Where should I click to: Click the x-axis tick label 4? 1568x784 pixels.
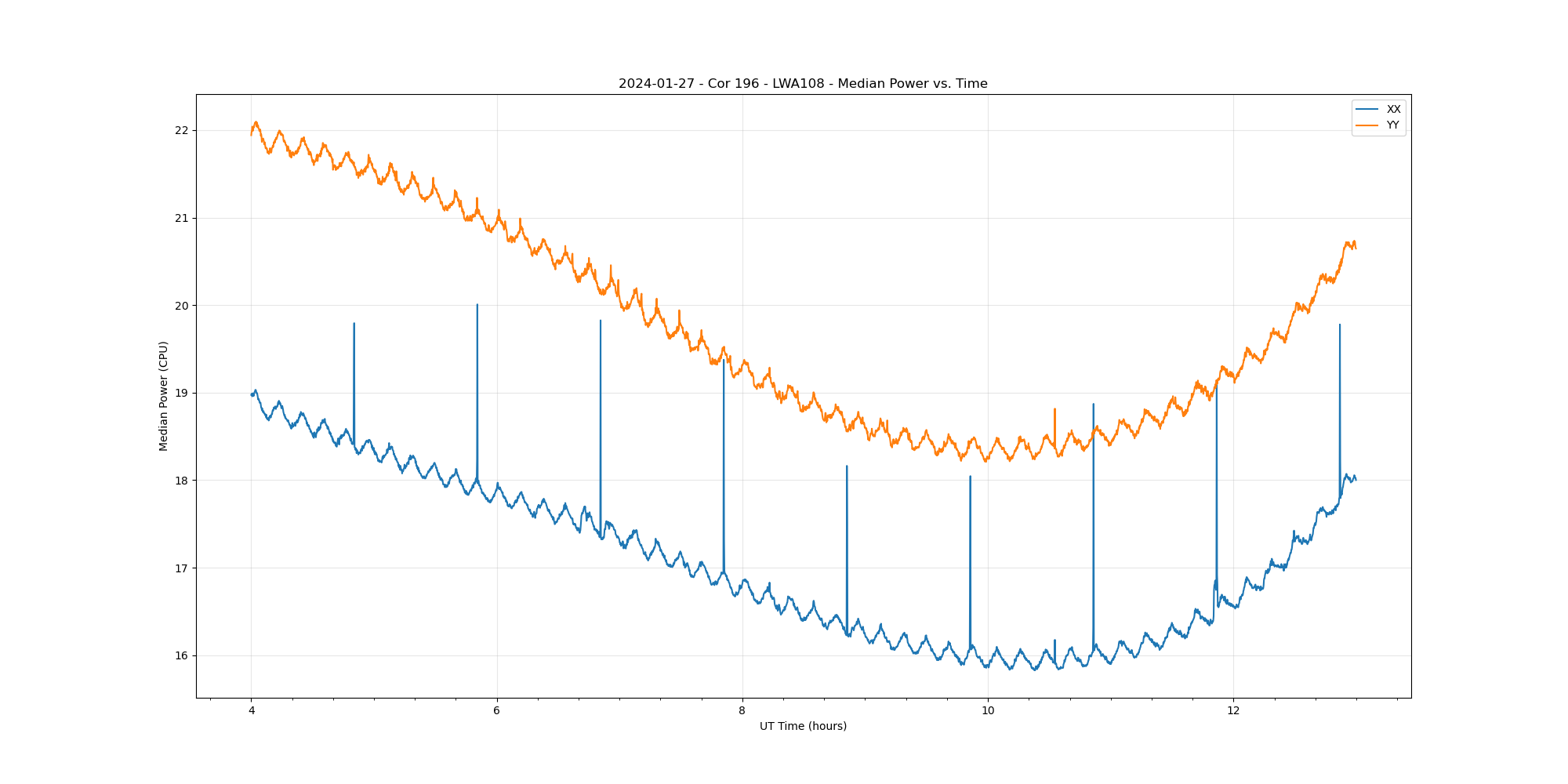(x=252, y=711)
